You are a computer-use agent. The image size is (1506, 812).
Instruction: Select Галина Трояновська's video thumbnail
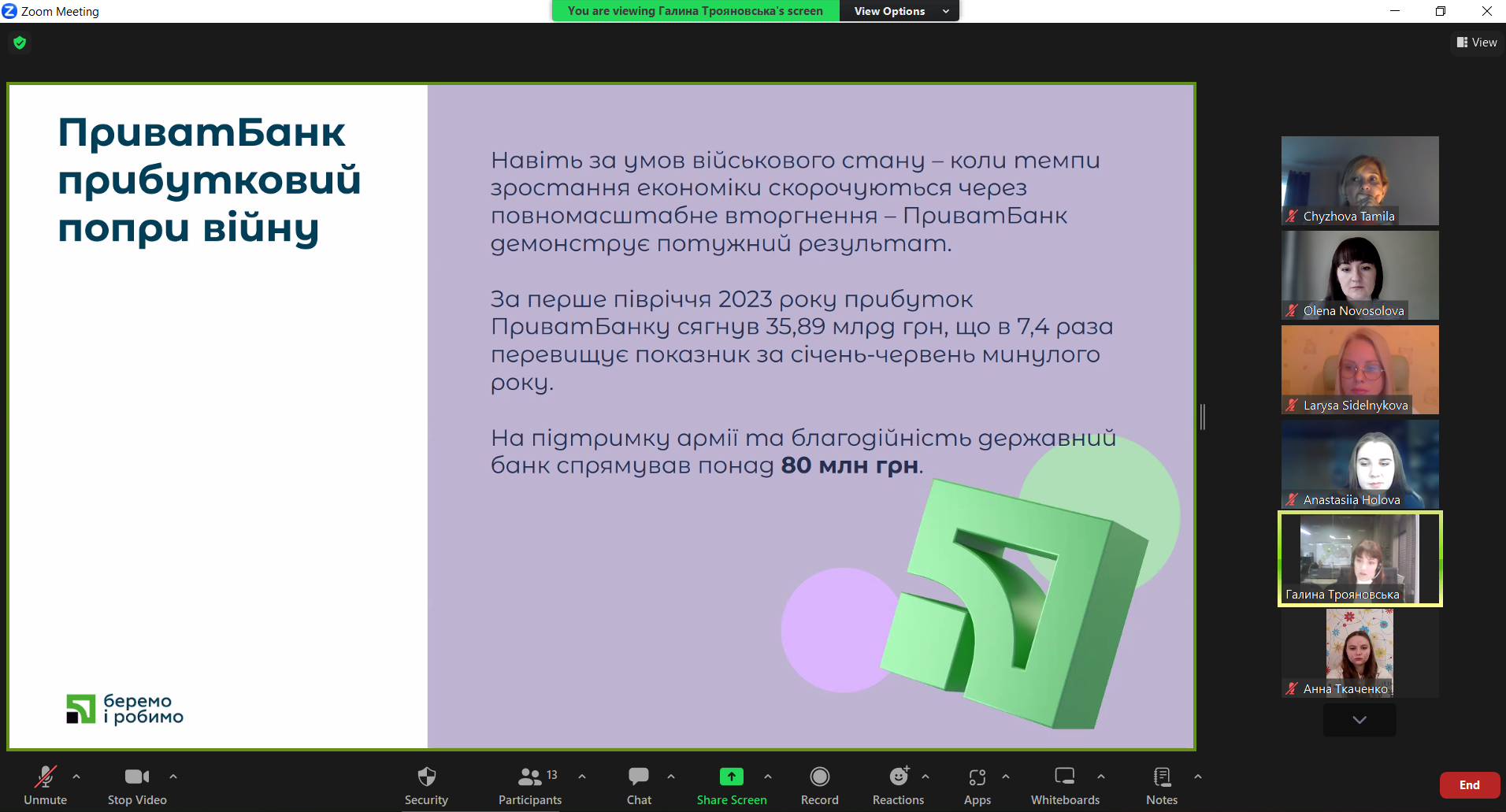(1359, 558)
